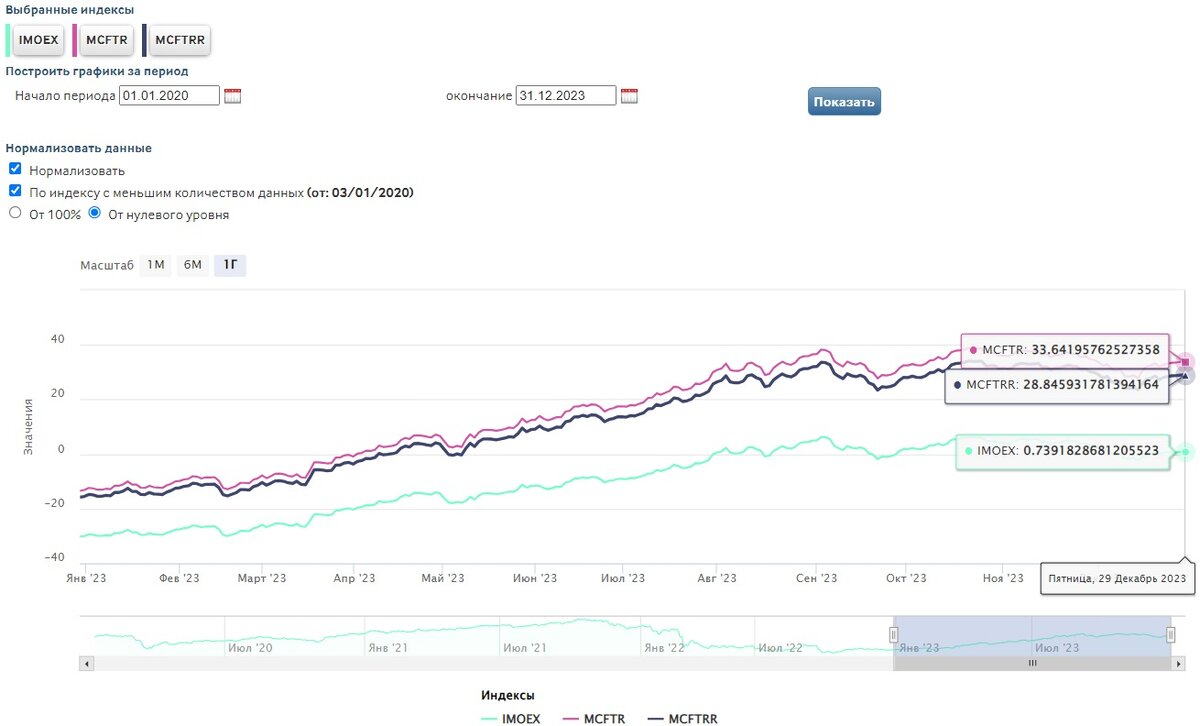Click the окончание date field
Viewport: 1200px width, 726px height.
(x=566, y=96)
